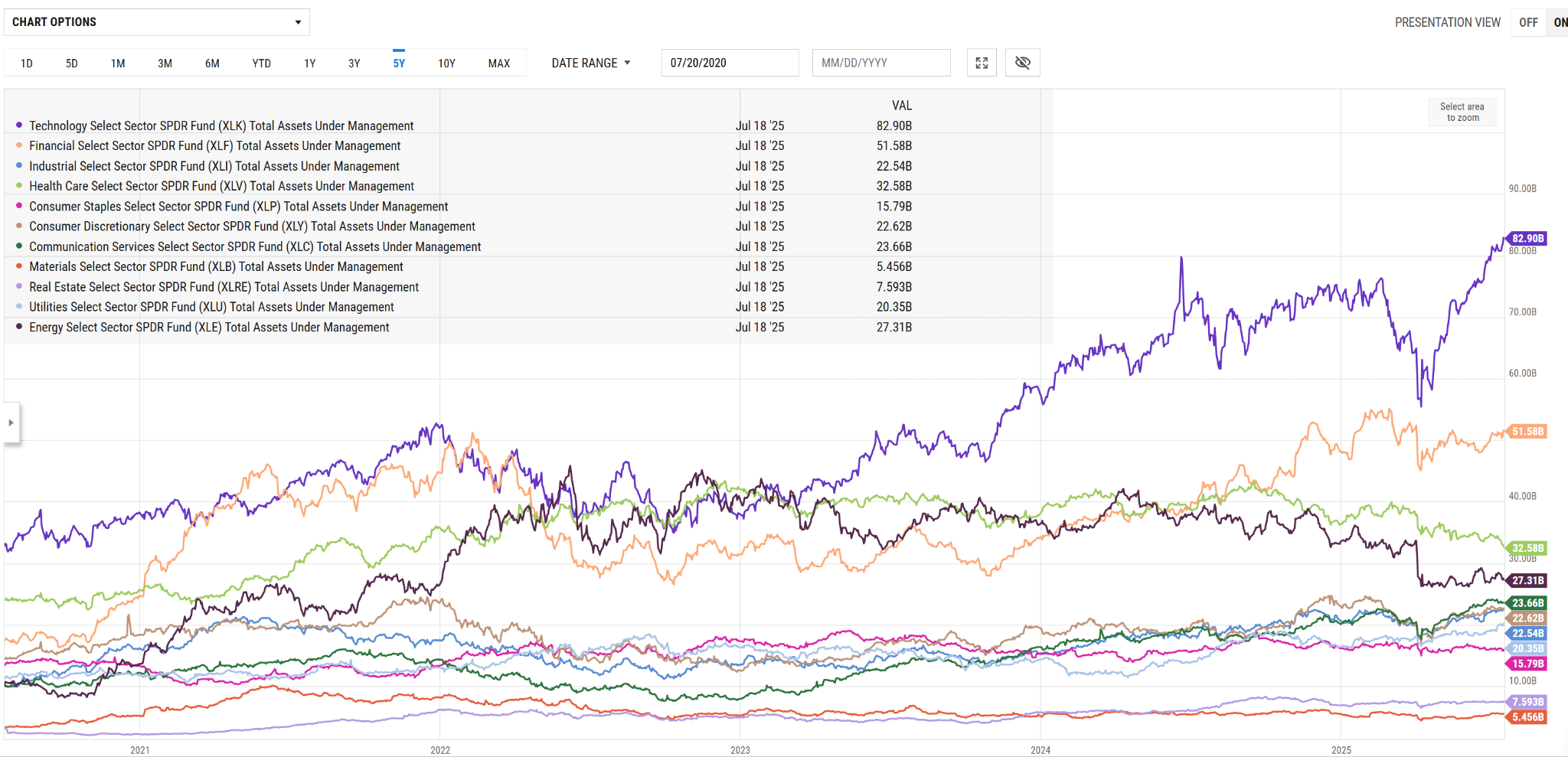Open the Chart Options dropdown
Screen dimensions: 1568x757
pos(157,22)
